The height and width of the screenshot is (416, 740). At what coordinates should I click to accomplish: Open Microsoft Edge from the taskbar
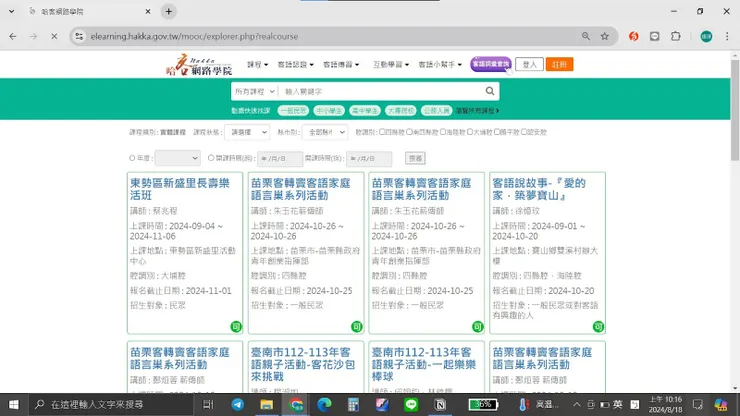point(324,405)
